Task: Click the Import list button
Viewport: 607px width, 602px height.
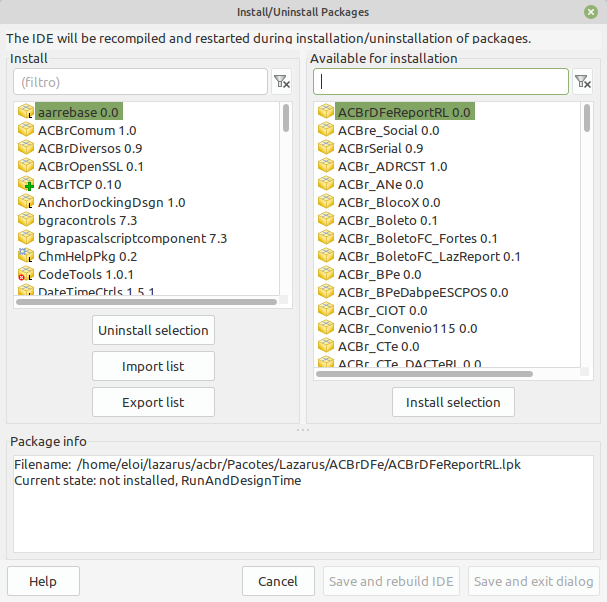Action: point(153,366)
